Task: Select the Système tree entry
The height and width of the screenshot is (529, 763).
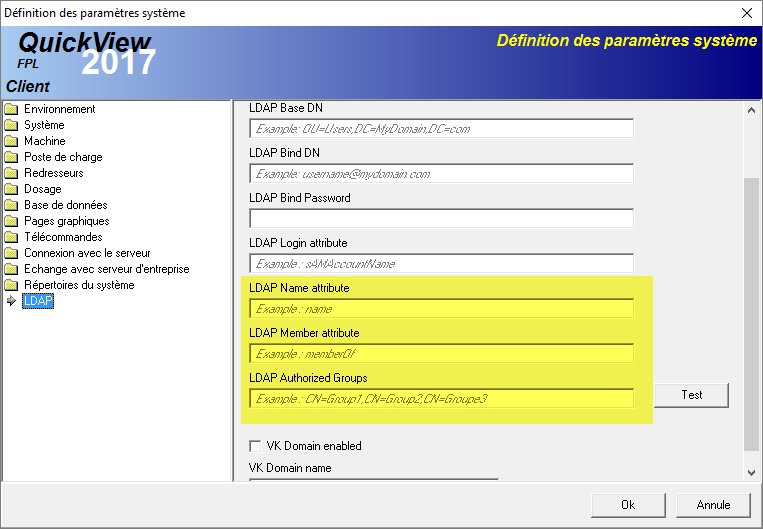Action: [x=44, y=125]
